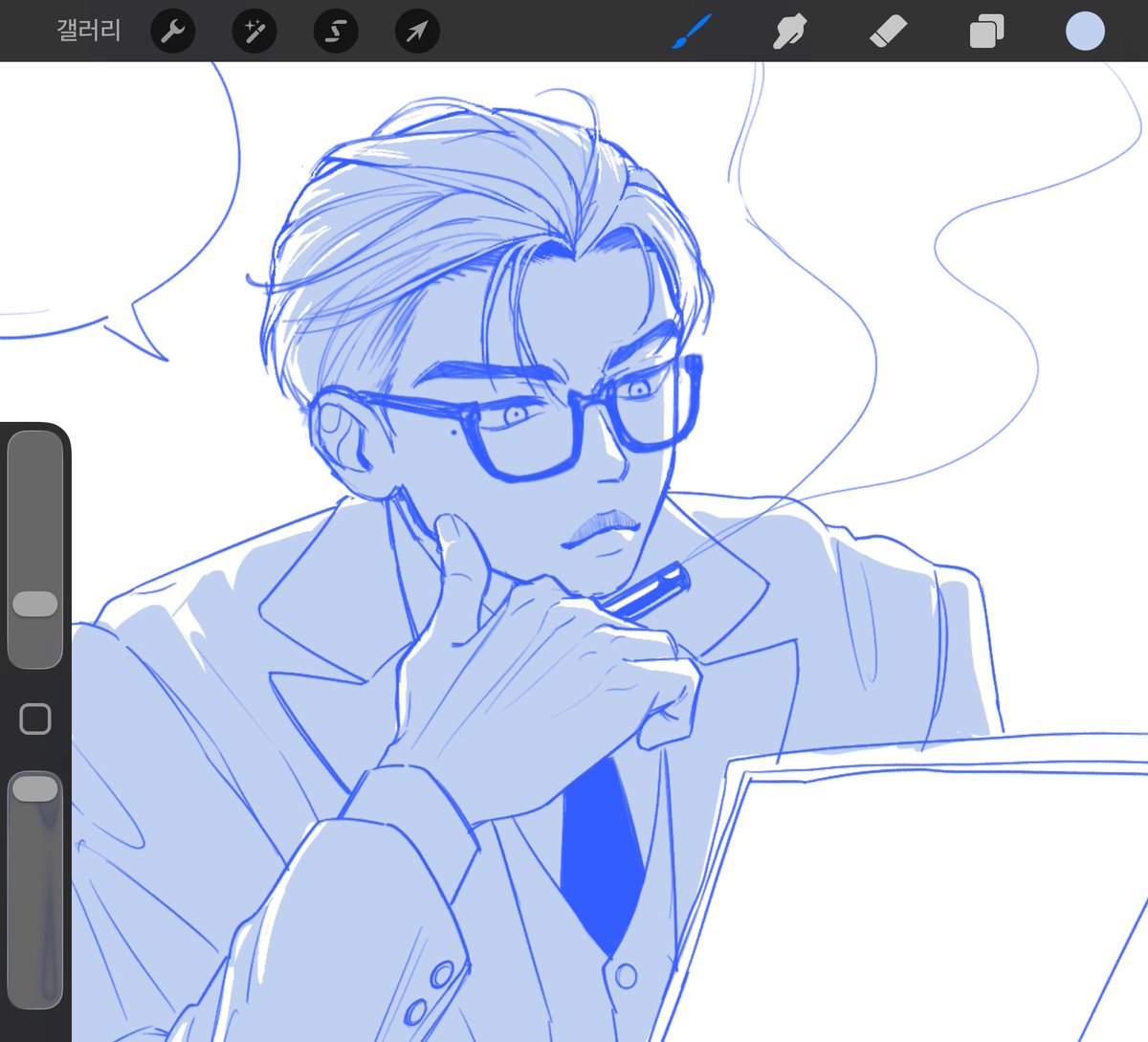Activate the Transform arrow tool

point(417,32)
